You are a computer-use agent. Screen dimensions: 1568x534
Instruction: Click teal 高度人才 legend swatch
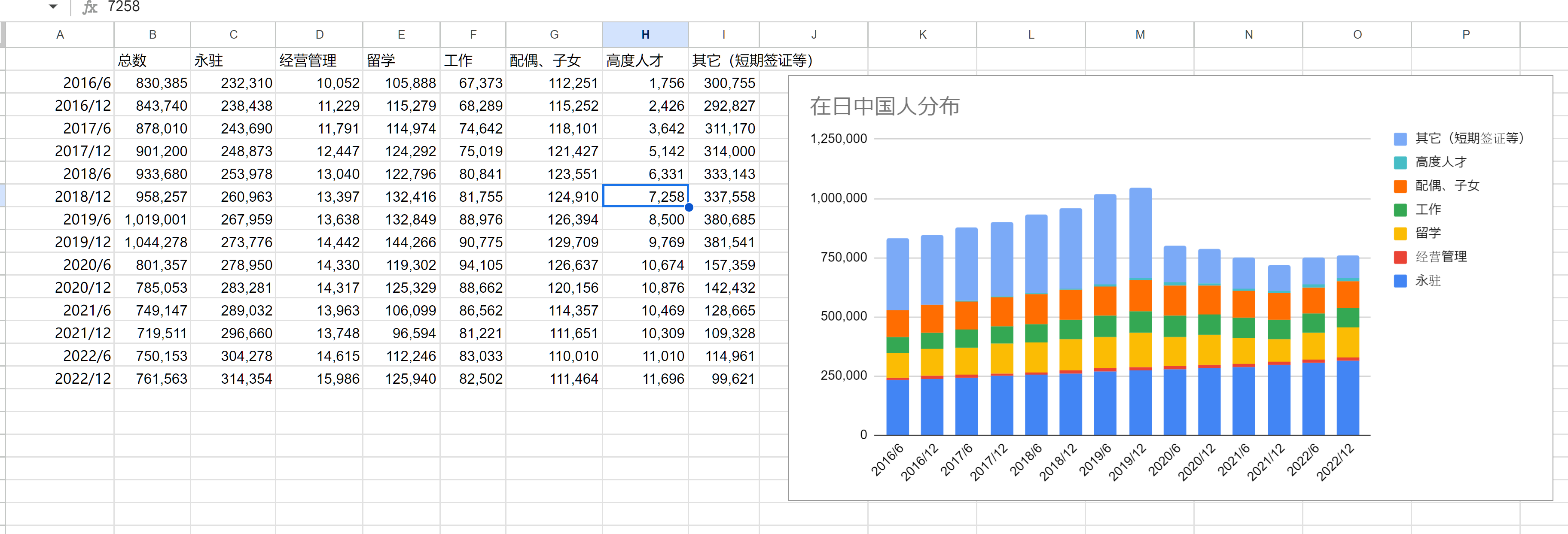pos(1400,162)
